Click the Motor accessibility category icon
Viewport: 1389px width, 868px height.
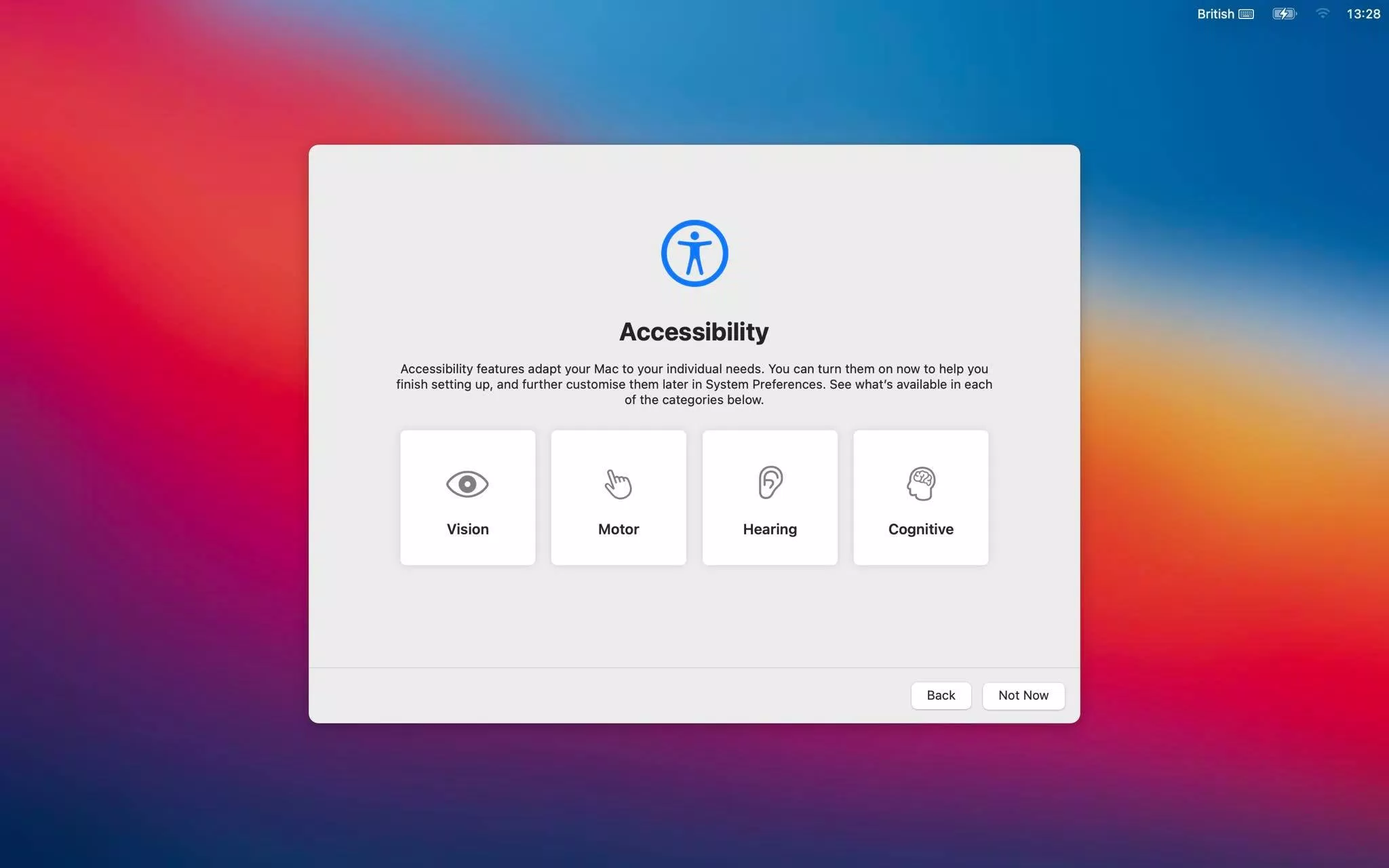click(618, 483)
